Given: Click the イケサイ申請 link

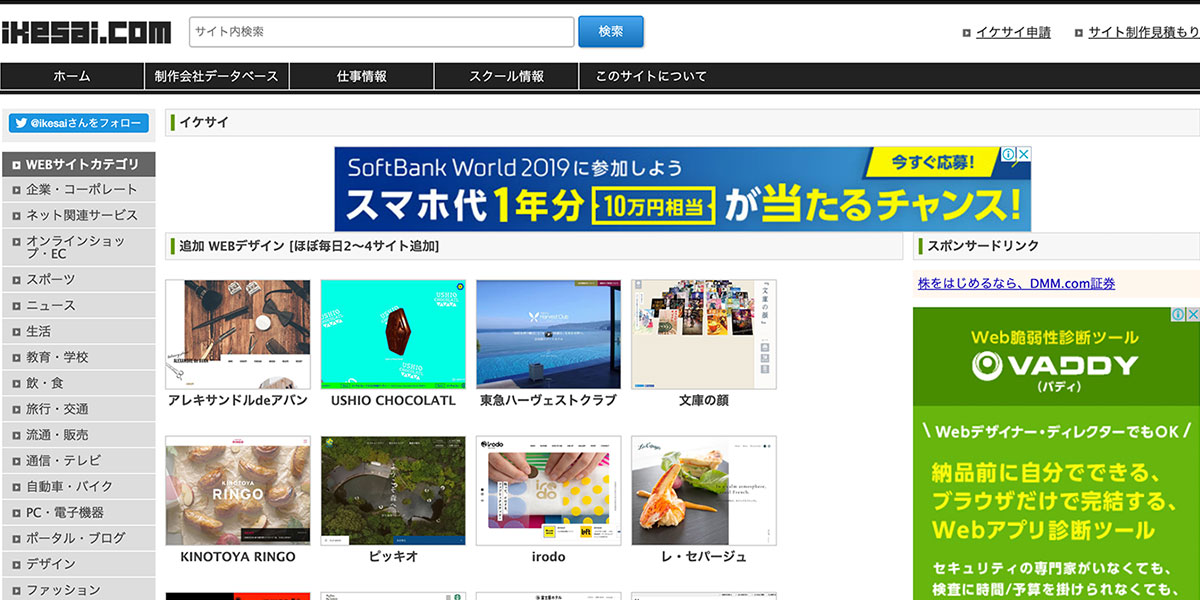Looking at the screenshot, I should click(1013, 32).
